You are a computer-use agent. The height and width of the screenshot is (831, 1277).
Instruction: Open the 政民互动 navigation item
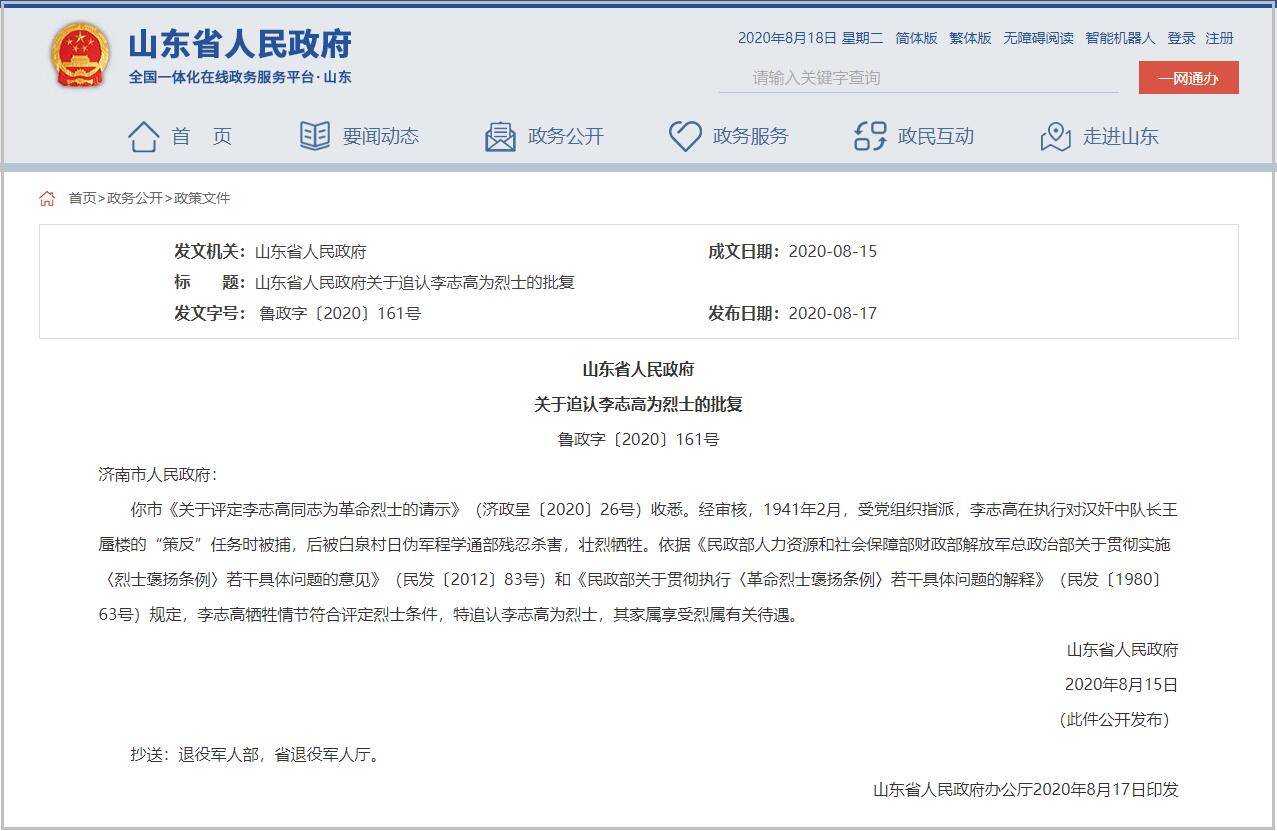click(936, 137)
